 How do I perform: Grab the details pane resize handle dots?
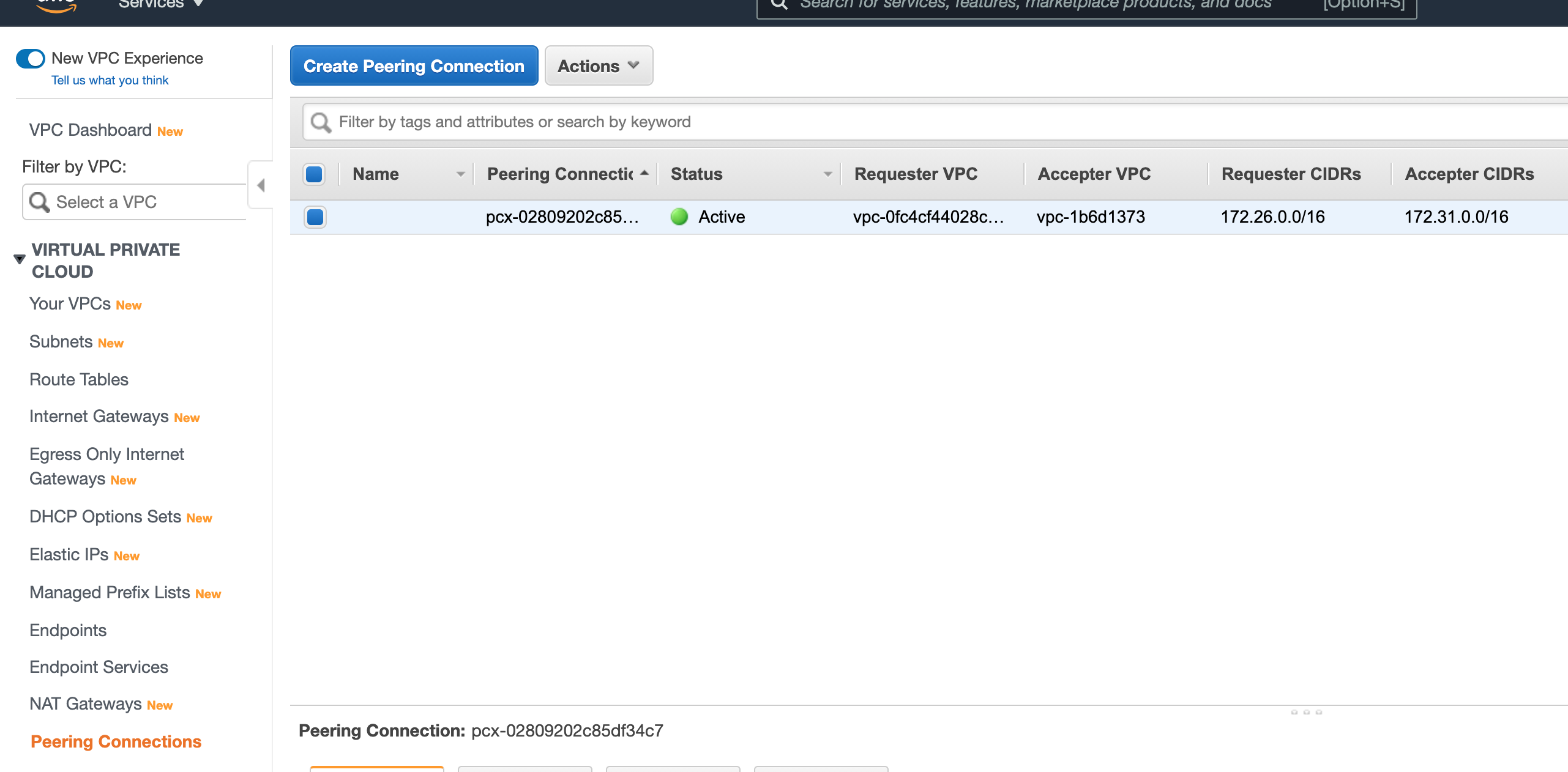point(1306,712)
